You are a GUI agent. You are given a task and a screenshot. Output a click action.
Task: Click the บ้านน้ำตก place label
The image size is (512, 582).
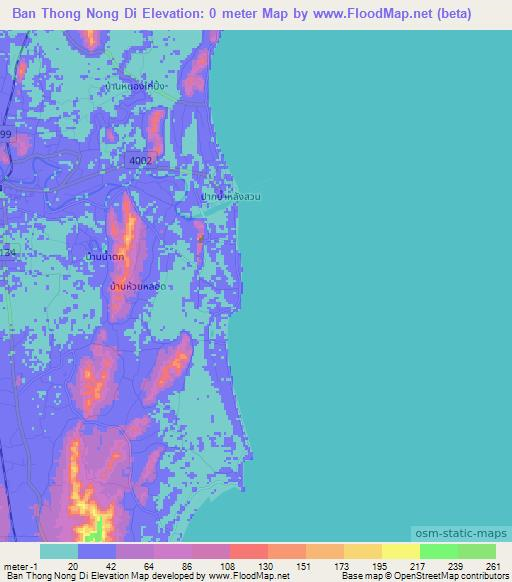point(104,256)
